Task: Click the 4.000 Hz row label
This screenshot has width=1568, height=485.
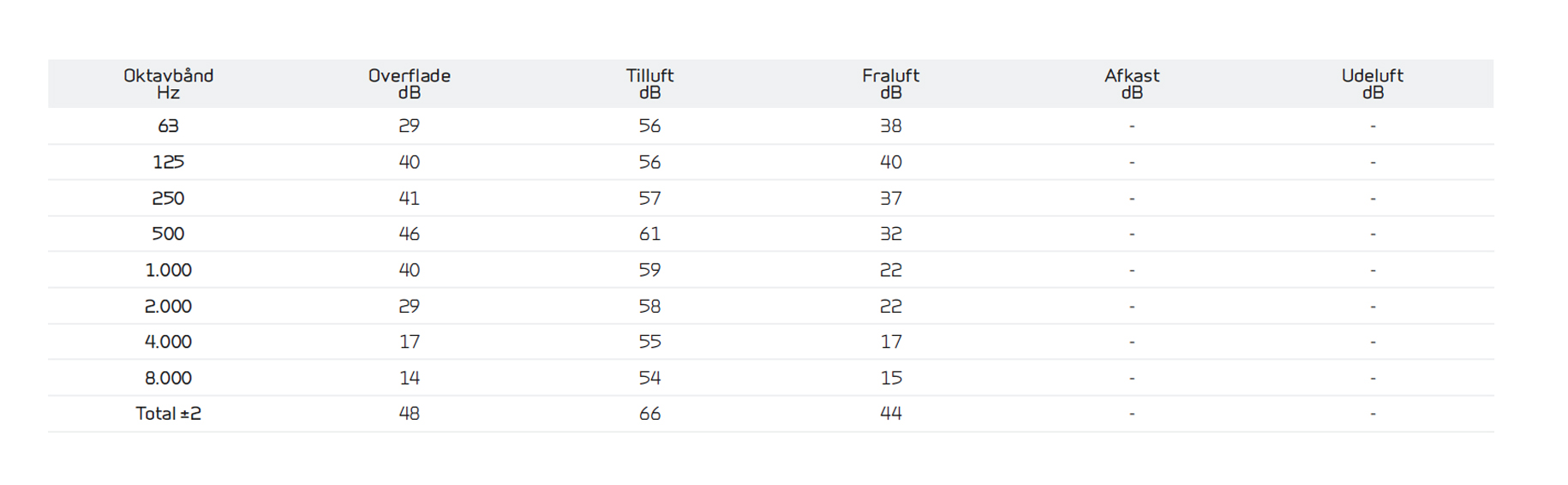Action: pyautogui.click(x=168, y=342)
